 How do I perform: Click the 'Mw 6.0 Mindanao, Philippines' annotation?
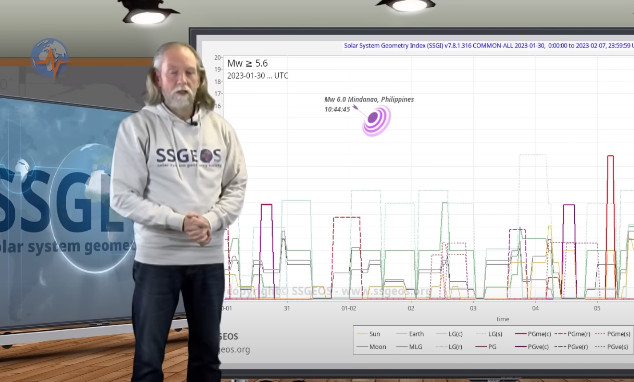[369, 99]
